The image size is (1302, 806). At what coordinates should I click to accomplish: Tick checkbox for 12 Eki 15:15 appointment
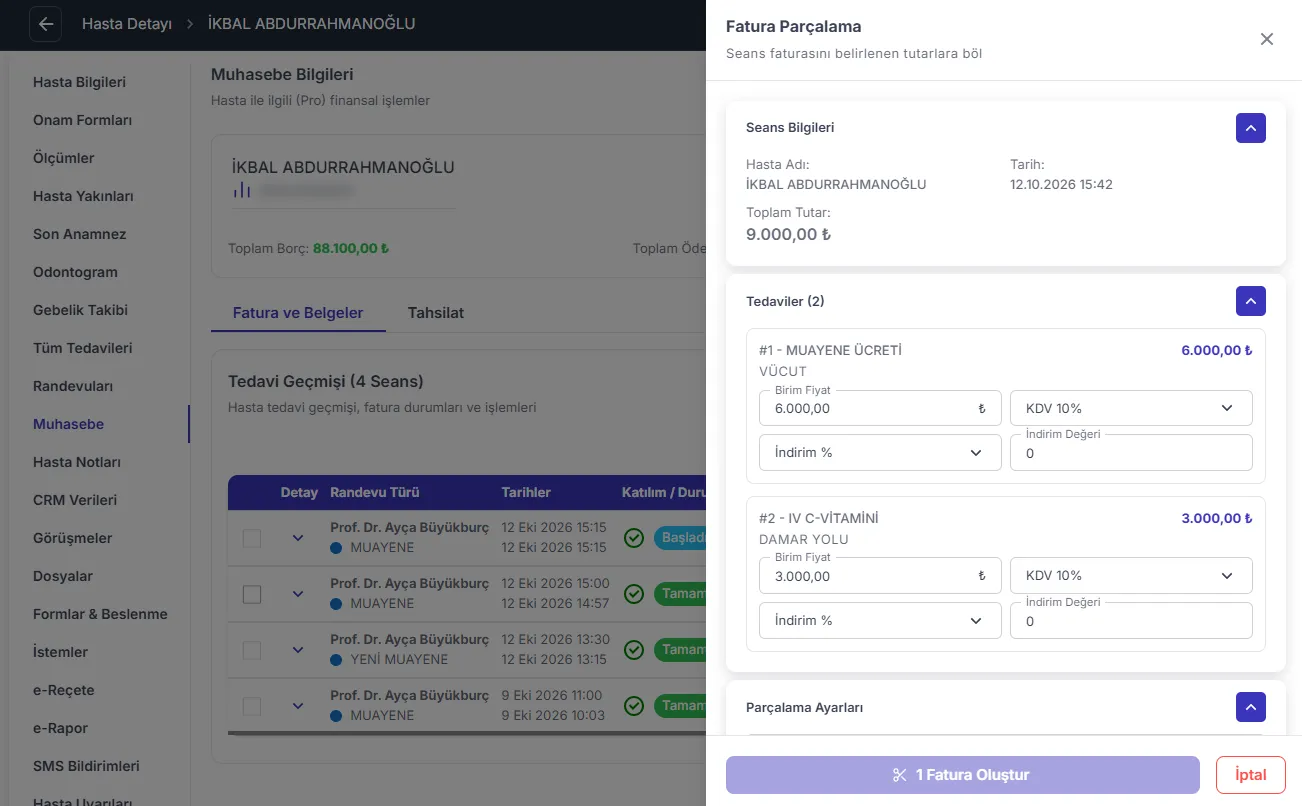pyautogui.click(x=252, y=538)
